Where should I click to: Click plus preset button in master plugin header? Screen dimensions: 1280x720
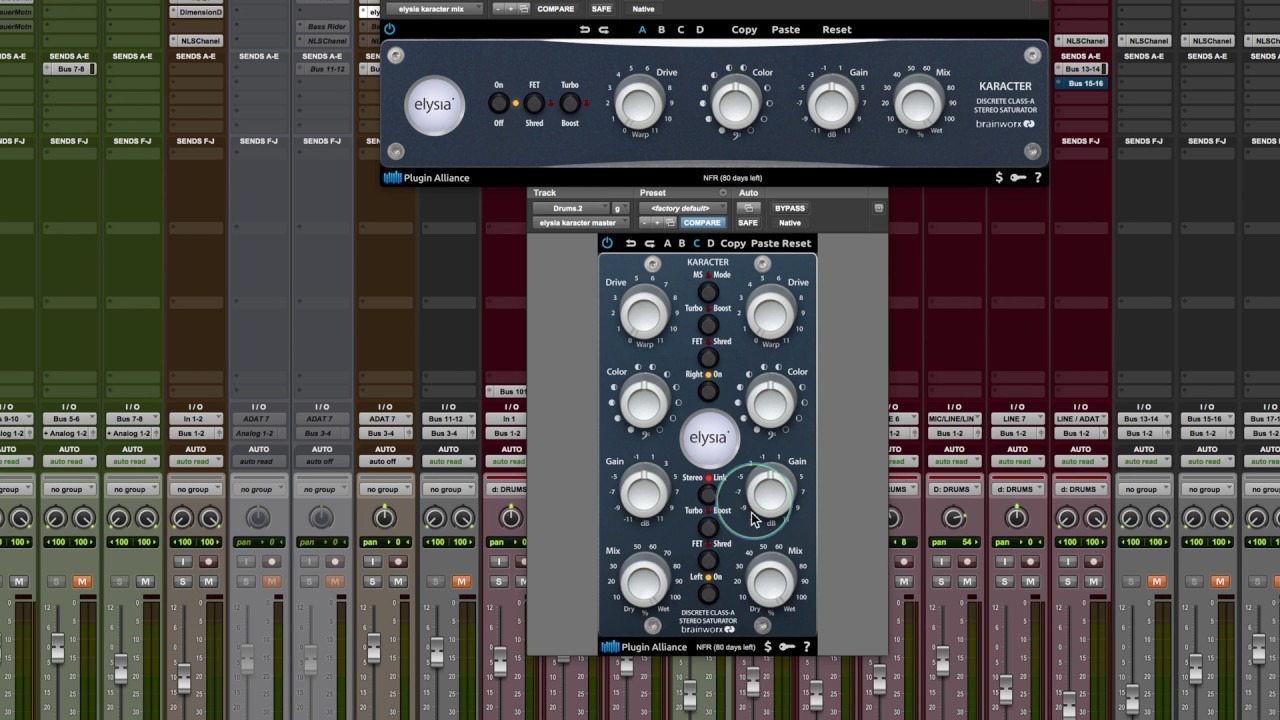pos(657,223)
